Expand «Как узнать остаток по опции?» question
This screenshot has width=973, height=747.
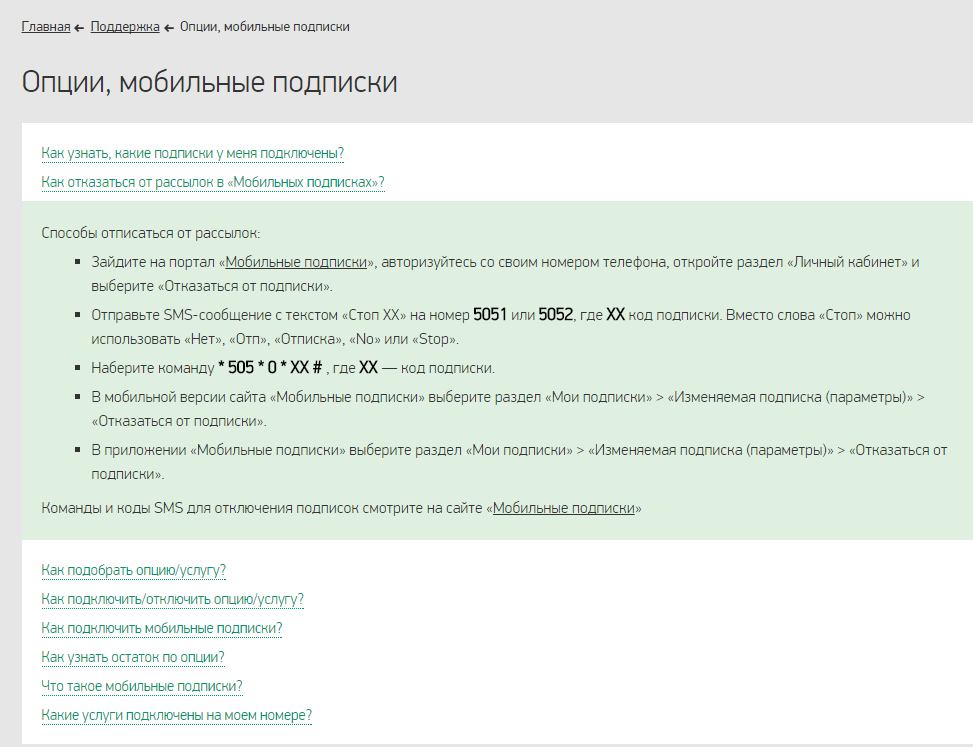point(133,657)
